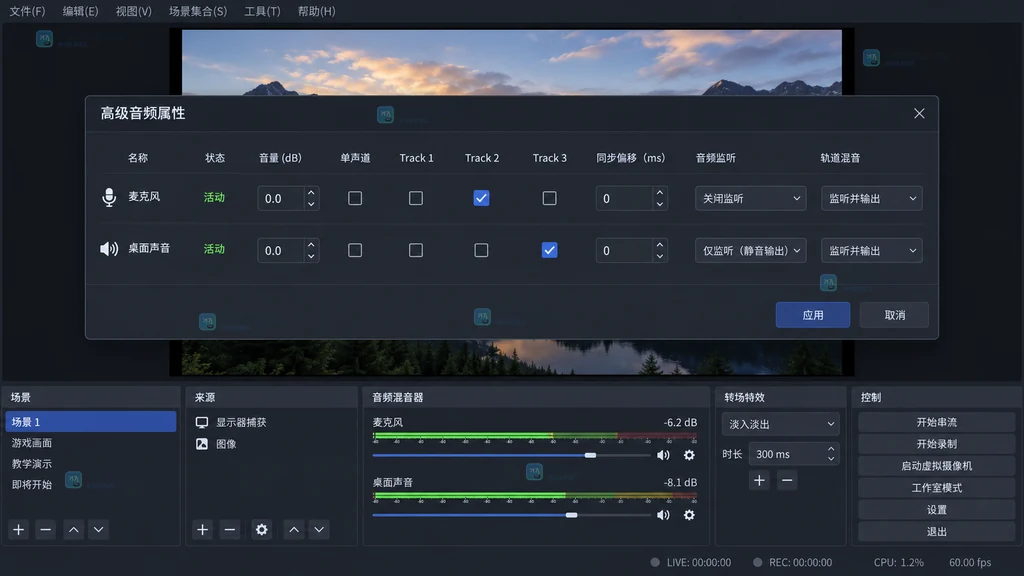The height and width of the screenshot is (576, 1024).
Task: Move the source up
Action: coord(294,530)
